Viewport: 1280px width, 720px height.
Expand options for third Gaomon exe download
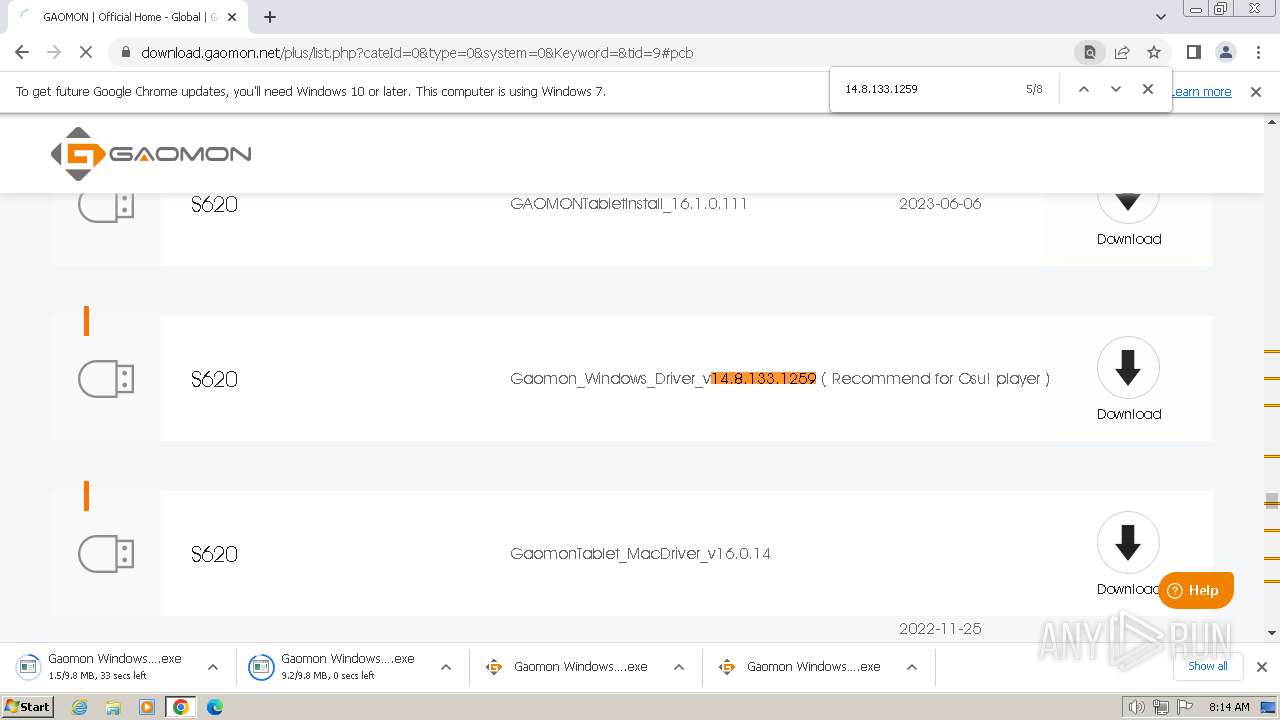click(x=679, y=667)
